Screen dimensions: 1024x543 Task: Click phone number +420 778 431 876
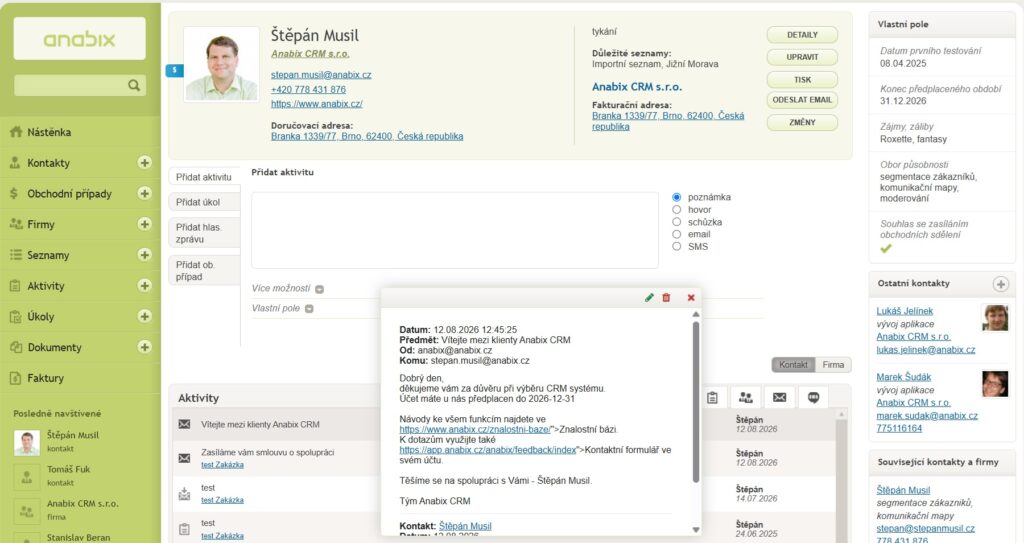(308, 90)
